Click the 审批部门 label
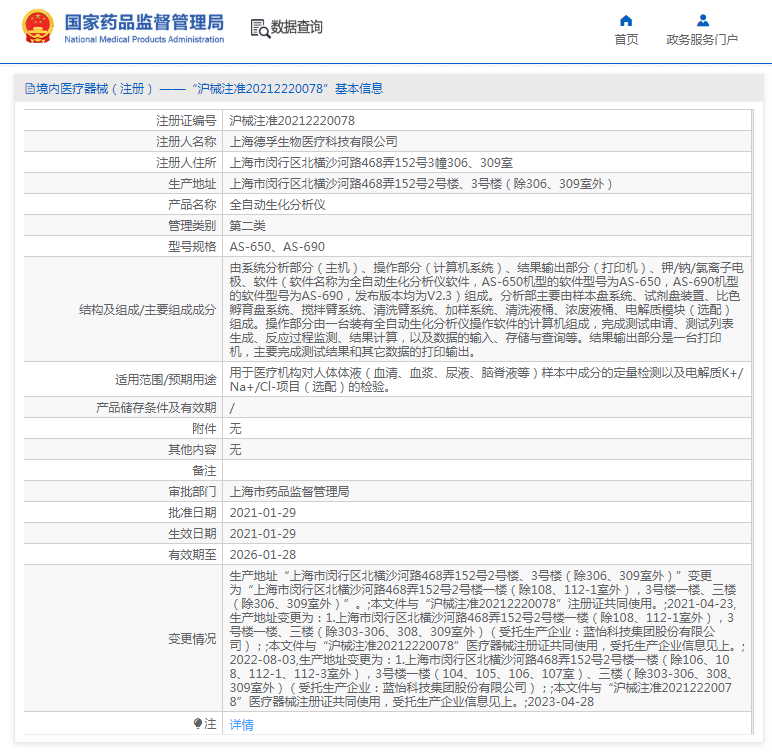 click(x=193, y=492)
